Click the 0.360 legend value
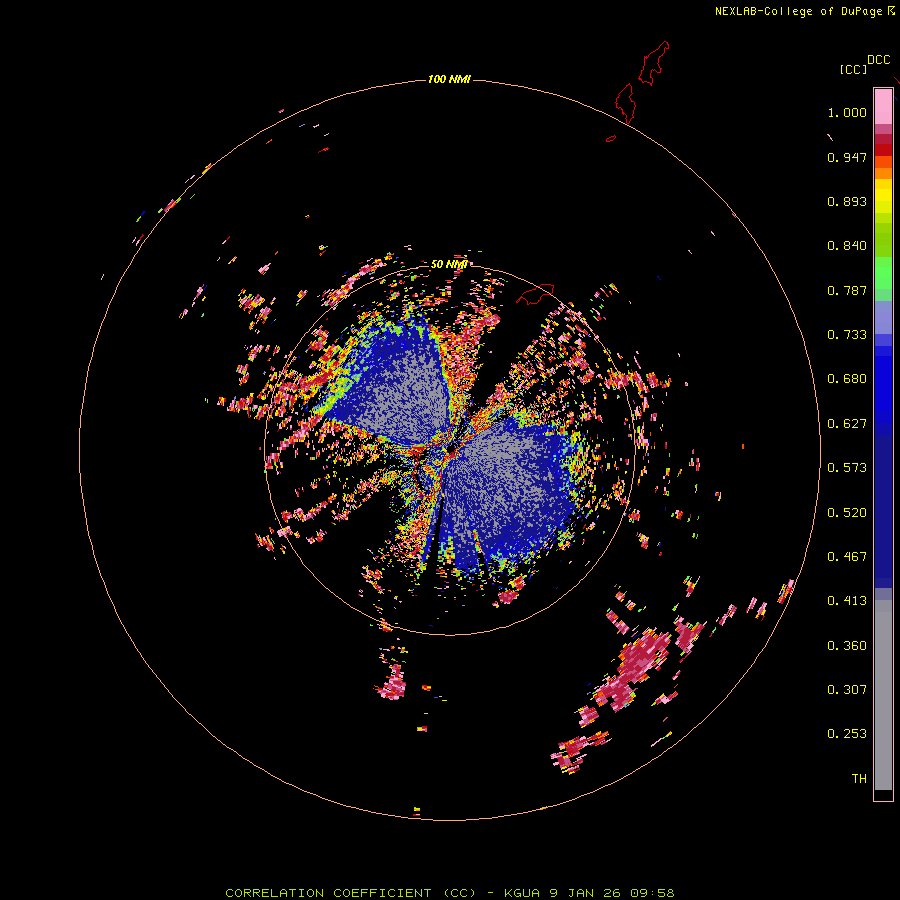Screen dimensions: 900x900 [x=847, y=646]
